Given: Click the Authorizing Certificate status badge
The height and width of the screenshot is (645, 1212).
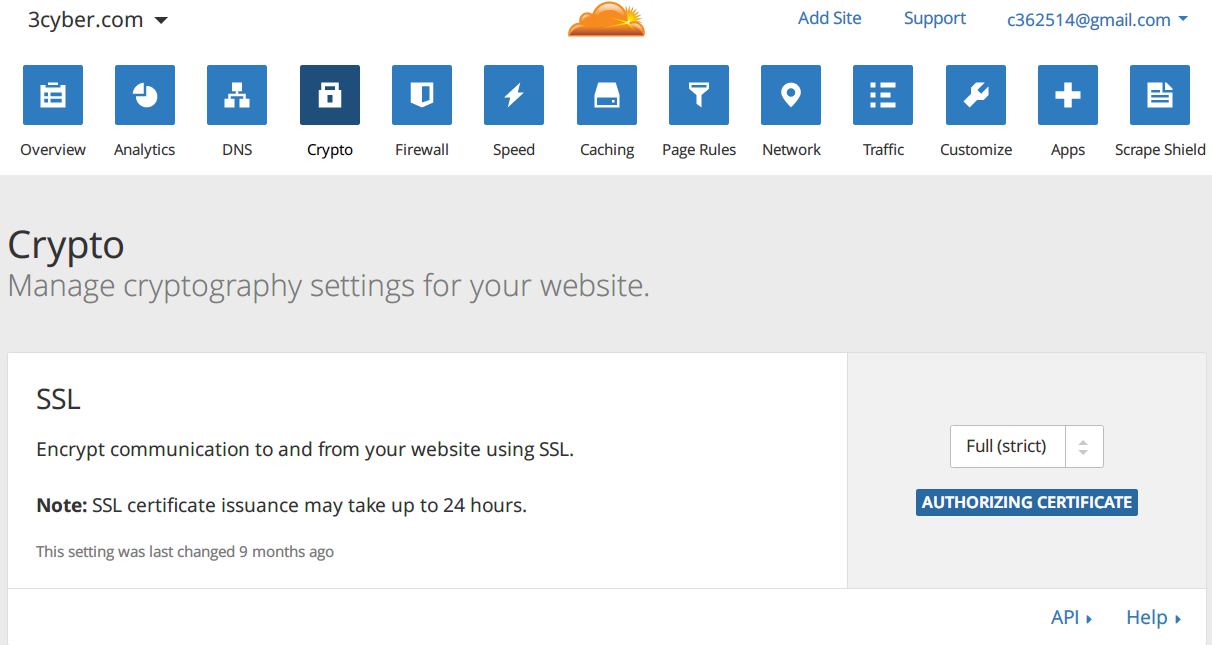Looking at the screenshot, I should click(1027, 503).
